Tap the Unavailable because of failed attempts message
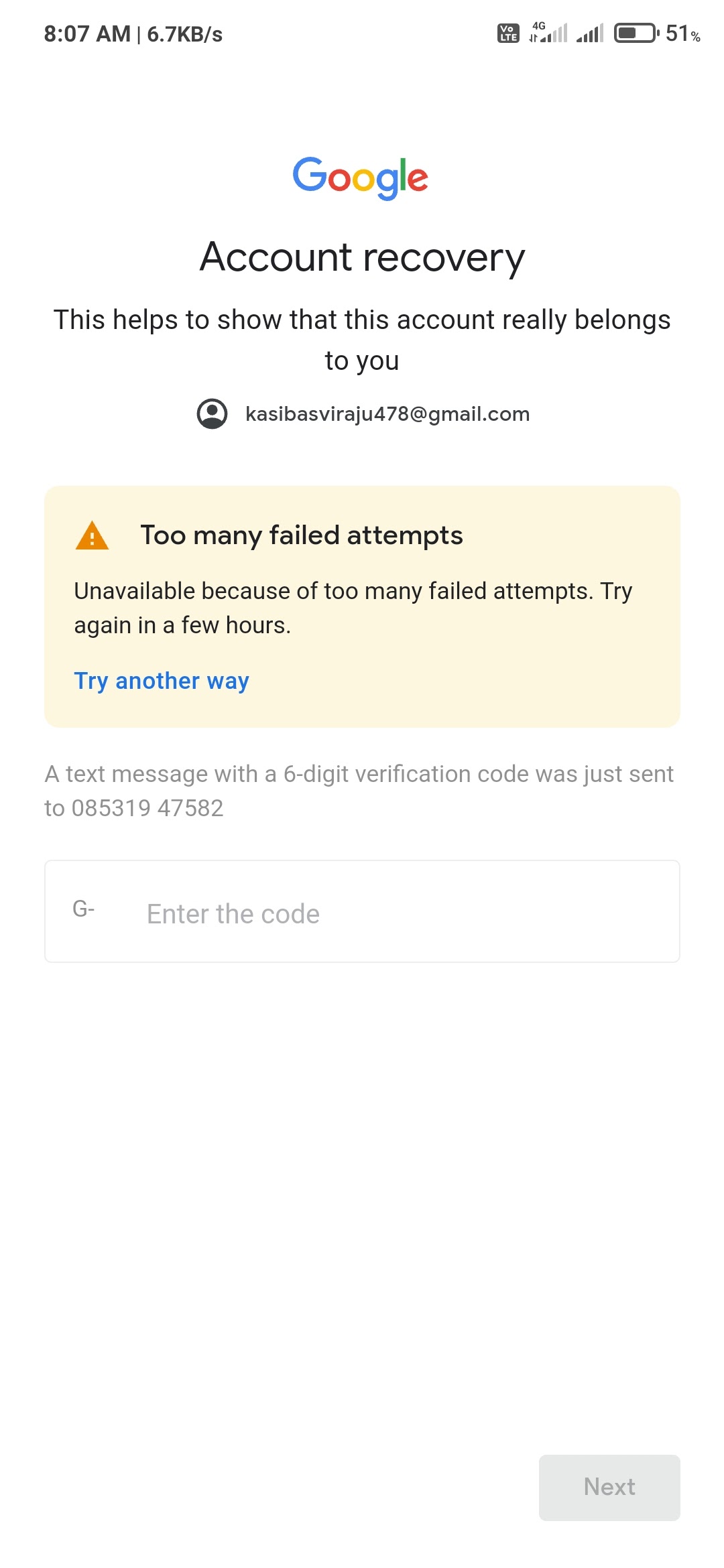Image resolution: width=724 pixels, height=1568 pixels. 353,608
